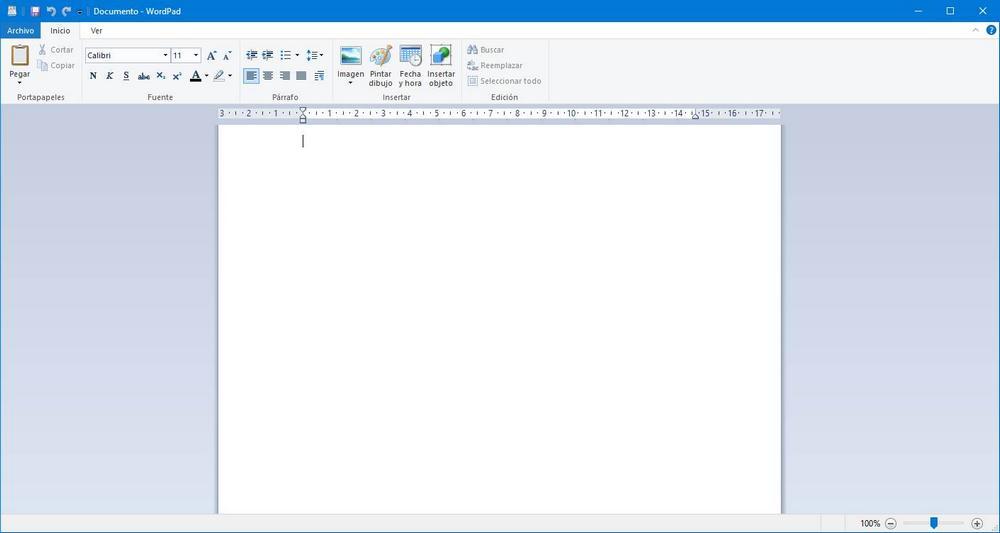The image size is (1000, 533).
Task: Start a bulleted list
Action: (x=286, y=55)
